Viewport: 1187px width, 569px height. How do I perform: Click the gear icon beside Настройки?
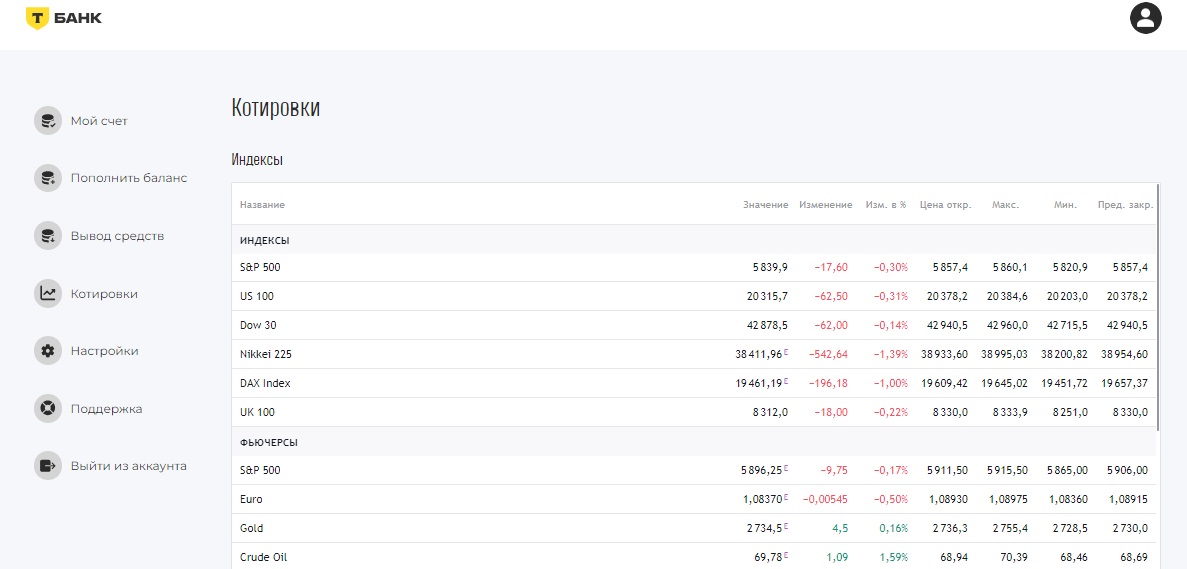click(x=47, y=351)
